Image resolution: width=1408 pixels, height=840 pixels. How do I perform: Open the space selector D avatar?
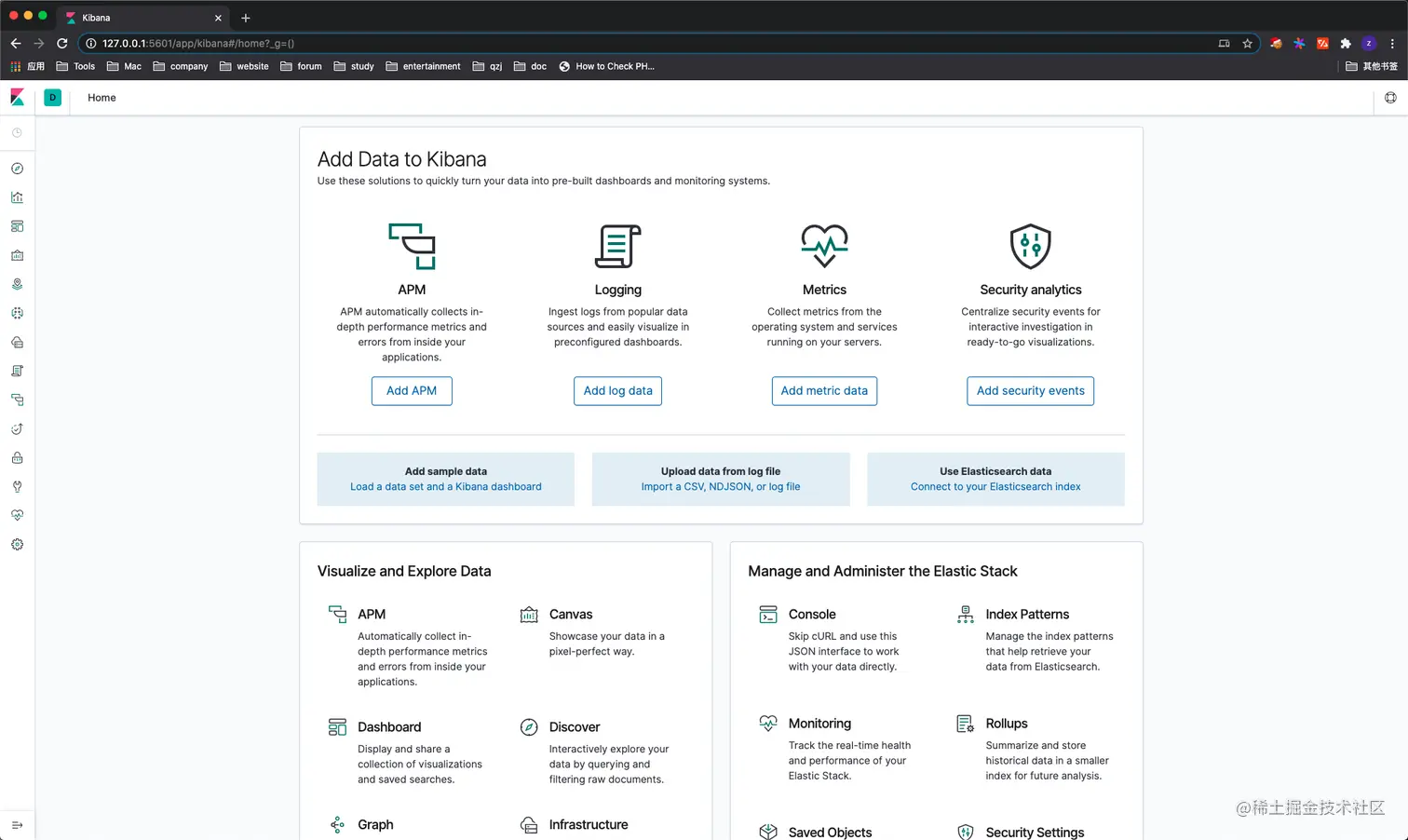point(53,97)
